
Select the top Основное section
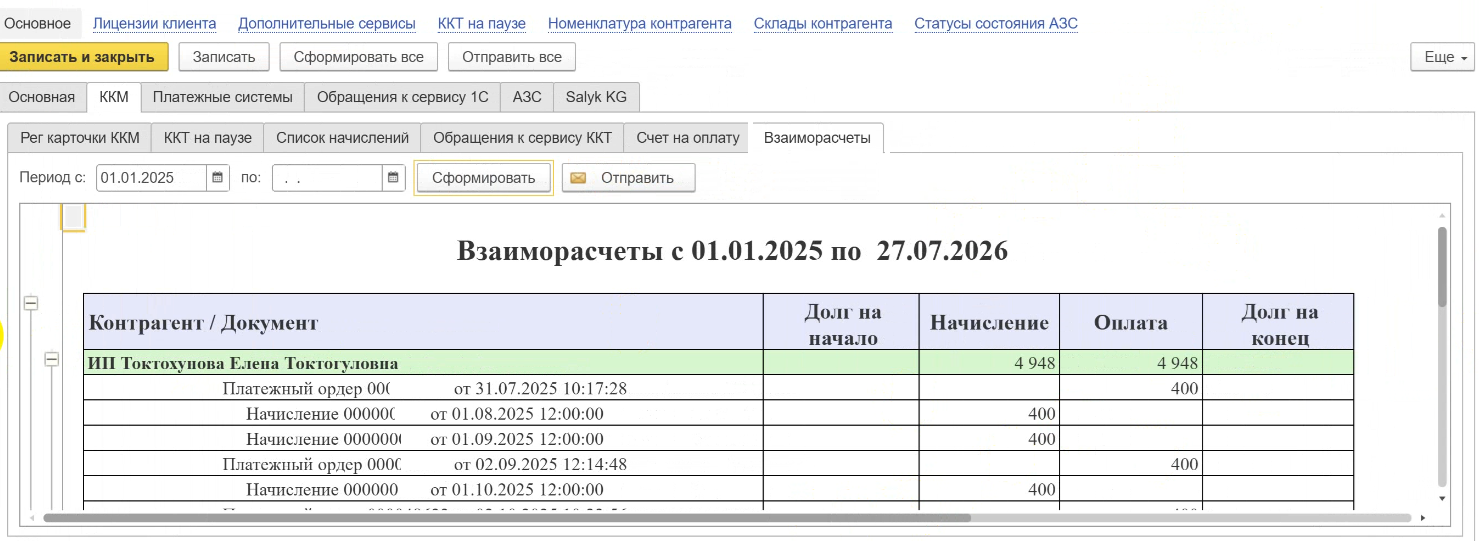tap(38, 23)
